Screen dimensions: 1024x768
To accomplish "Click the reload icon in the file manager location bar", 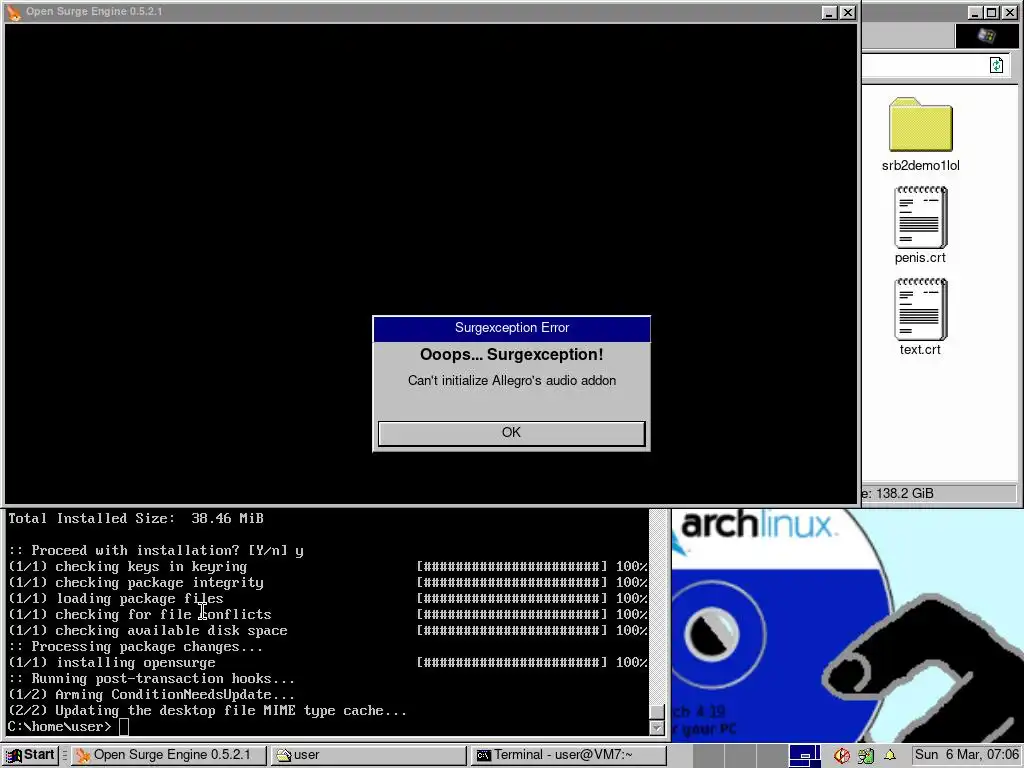I will [996, 65].
